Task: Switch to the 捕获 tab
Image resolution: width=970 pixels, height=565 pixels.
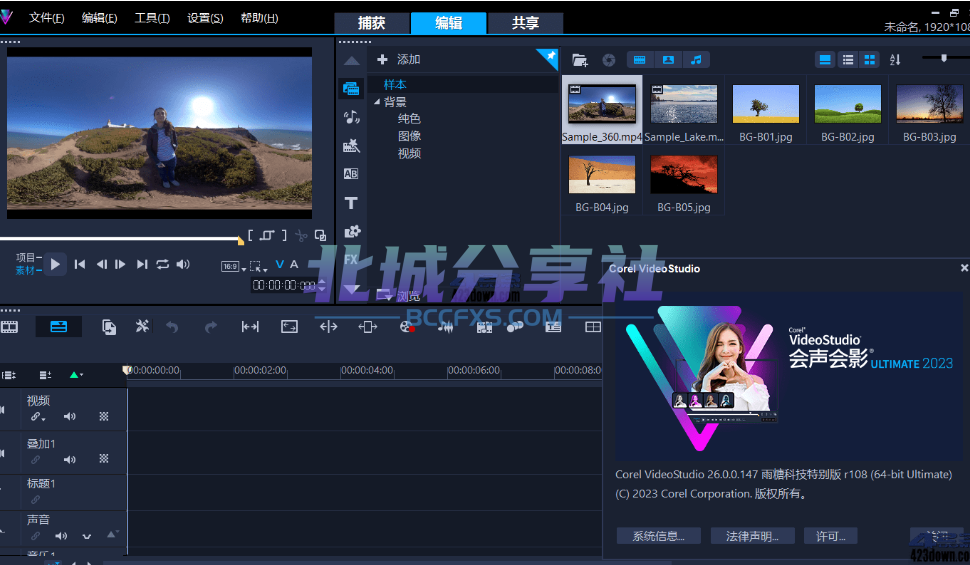Action: tap(372, 23)
